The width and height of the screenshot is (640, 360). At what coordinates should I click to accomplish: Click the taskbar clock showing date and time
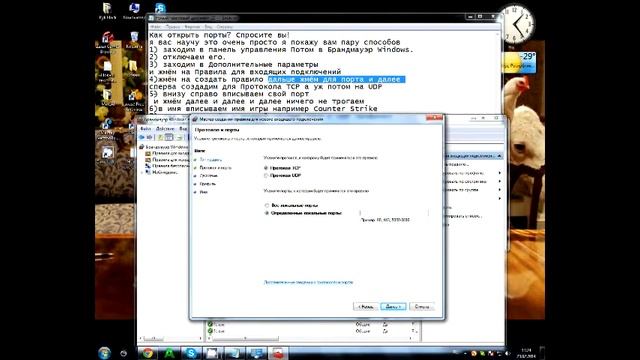(527, 353)
